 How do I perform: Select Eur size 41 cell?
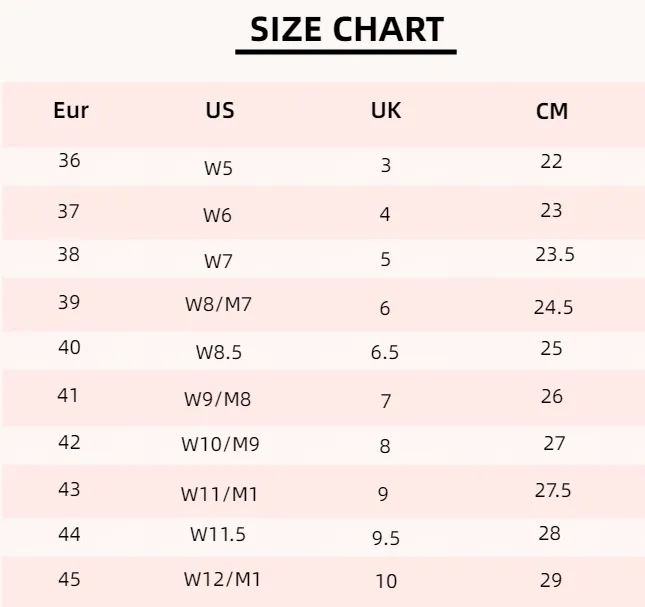click(68, 395)
